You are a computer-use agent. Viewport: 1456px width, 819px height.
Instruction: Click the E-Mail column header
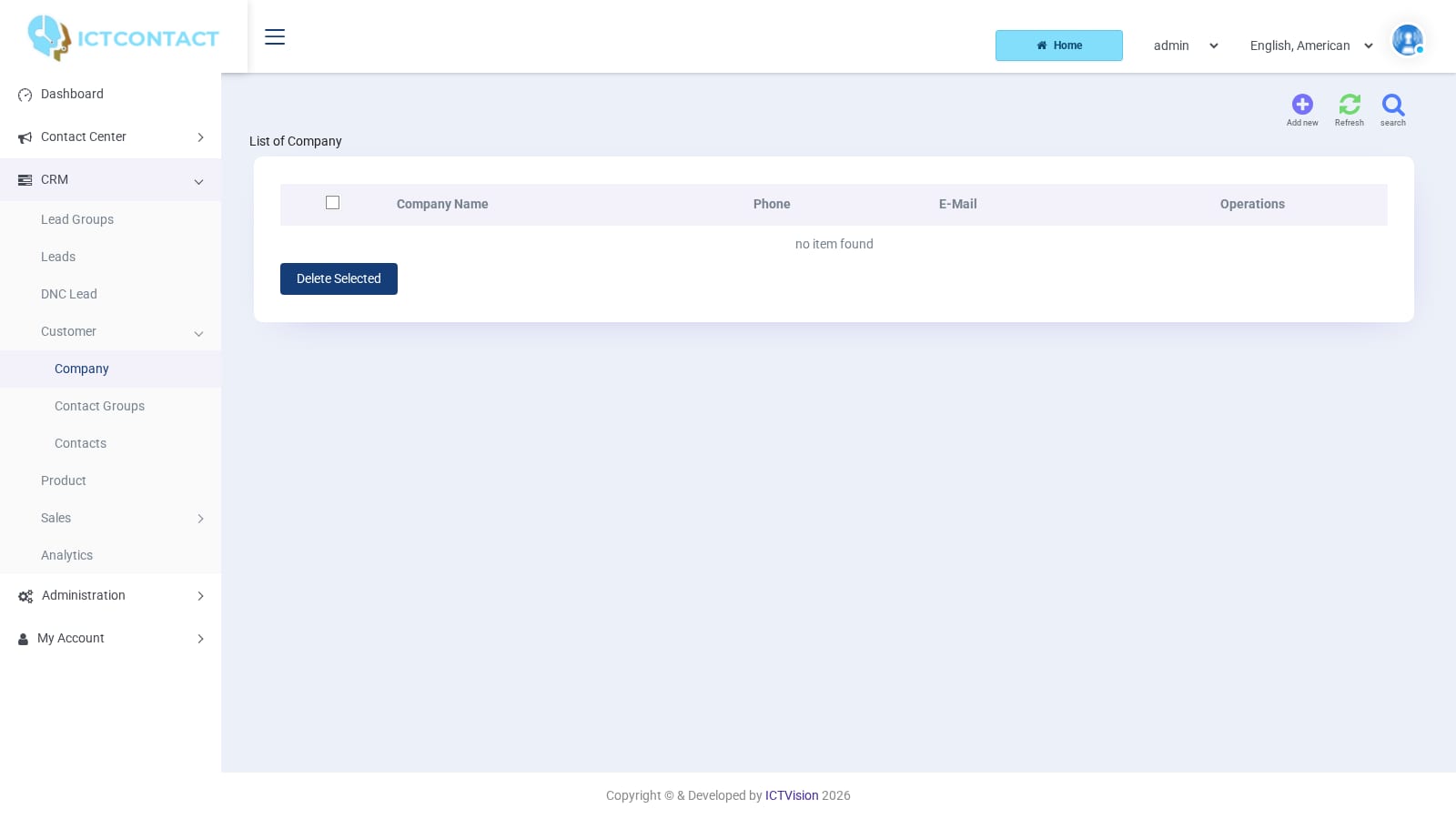click(x=958, y=204)
